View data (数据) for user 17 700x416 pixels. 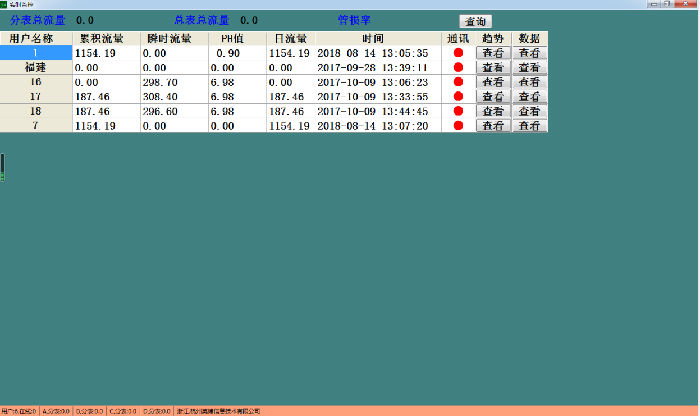click(530, 97)
